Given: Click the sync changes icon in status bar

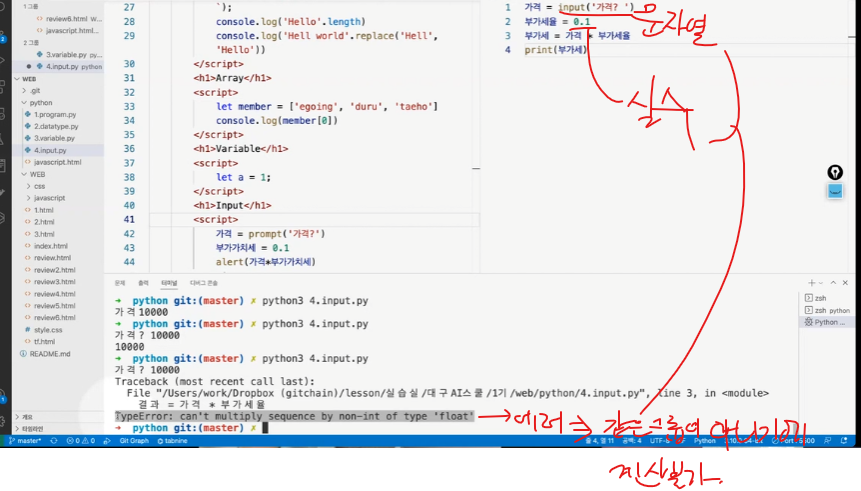Looking at the screenshot, I should (x=53, y=440).
